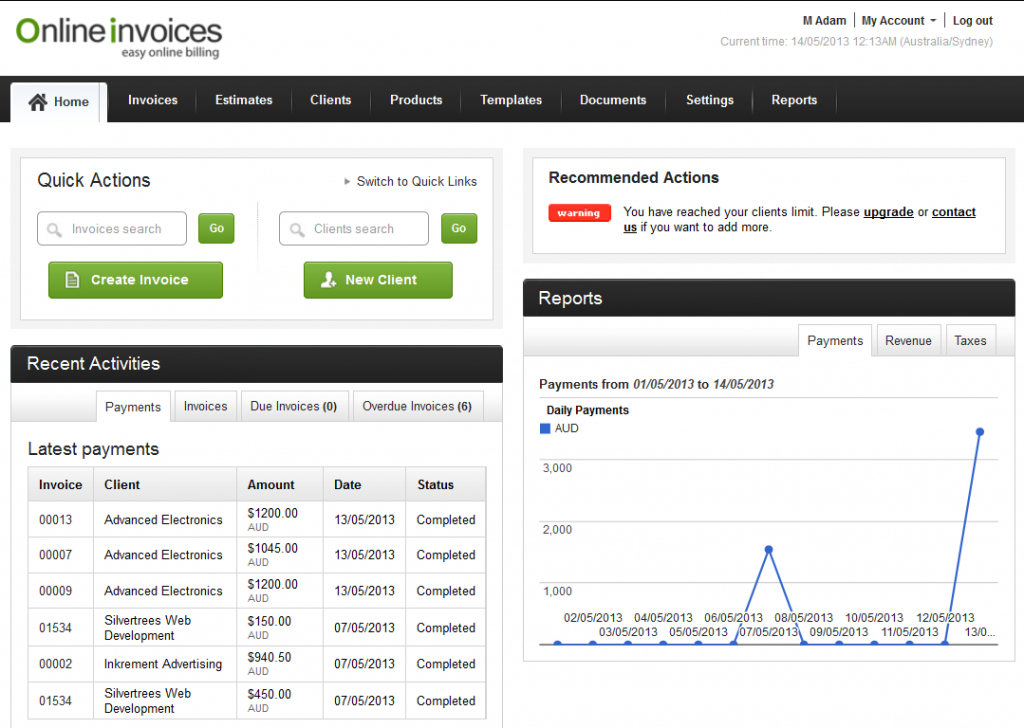The image size is (1024, 728).
Task: Switch to the Revenue report tab
Action: [908, 340]
